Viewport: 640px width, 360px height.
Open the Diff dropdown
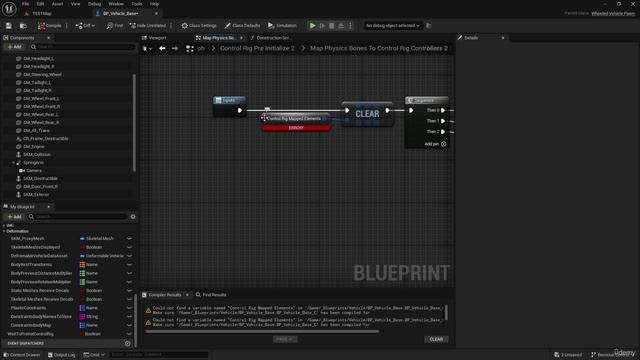(85, 26)
